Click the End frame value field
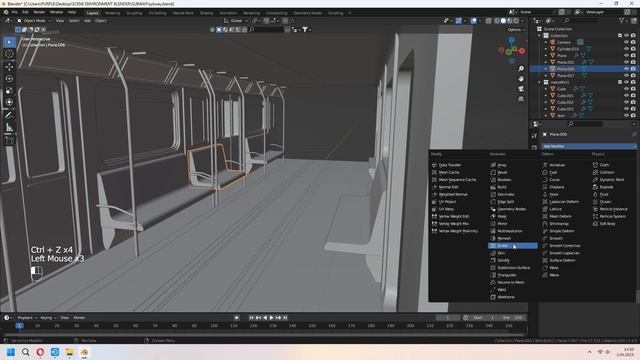 [513, 318]
